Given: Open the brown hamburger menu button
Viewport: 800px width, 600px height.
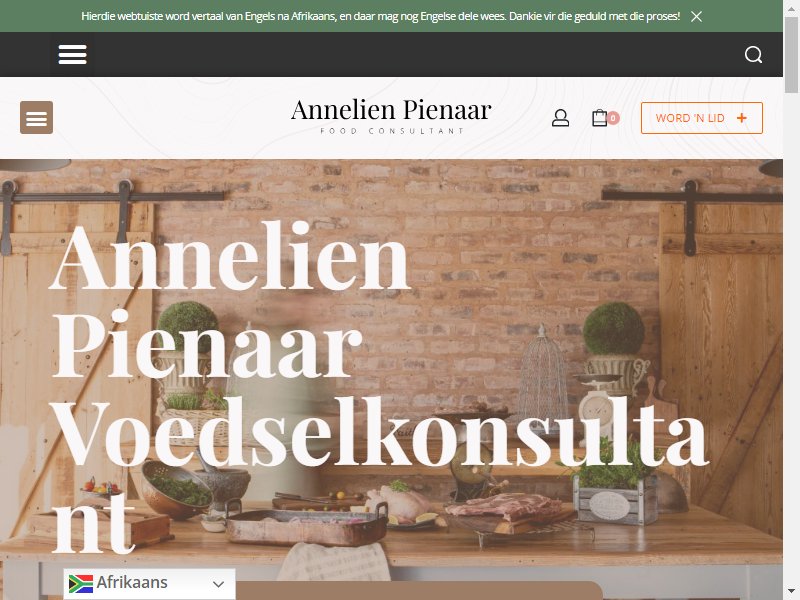Looking at the screenshot, I should pyautogui.click(x=36, y=117).
